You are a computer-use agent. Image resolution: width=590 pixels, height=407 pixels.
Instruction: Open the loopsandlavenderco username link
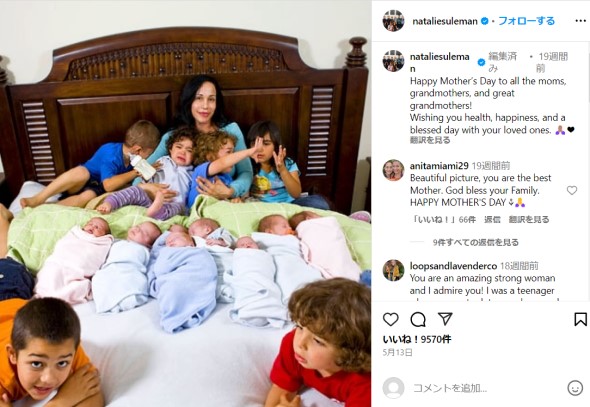click(453, 266)
